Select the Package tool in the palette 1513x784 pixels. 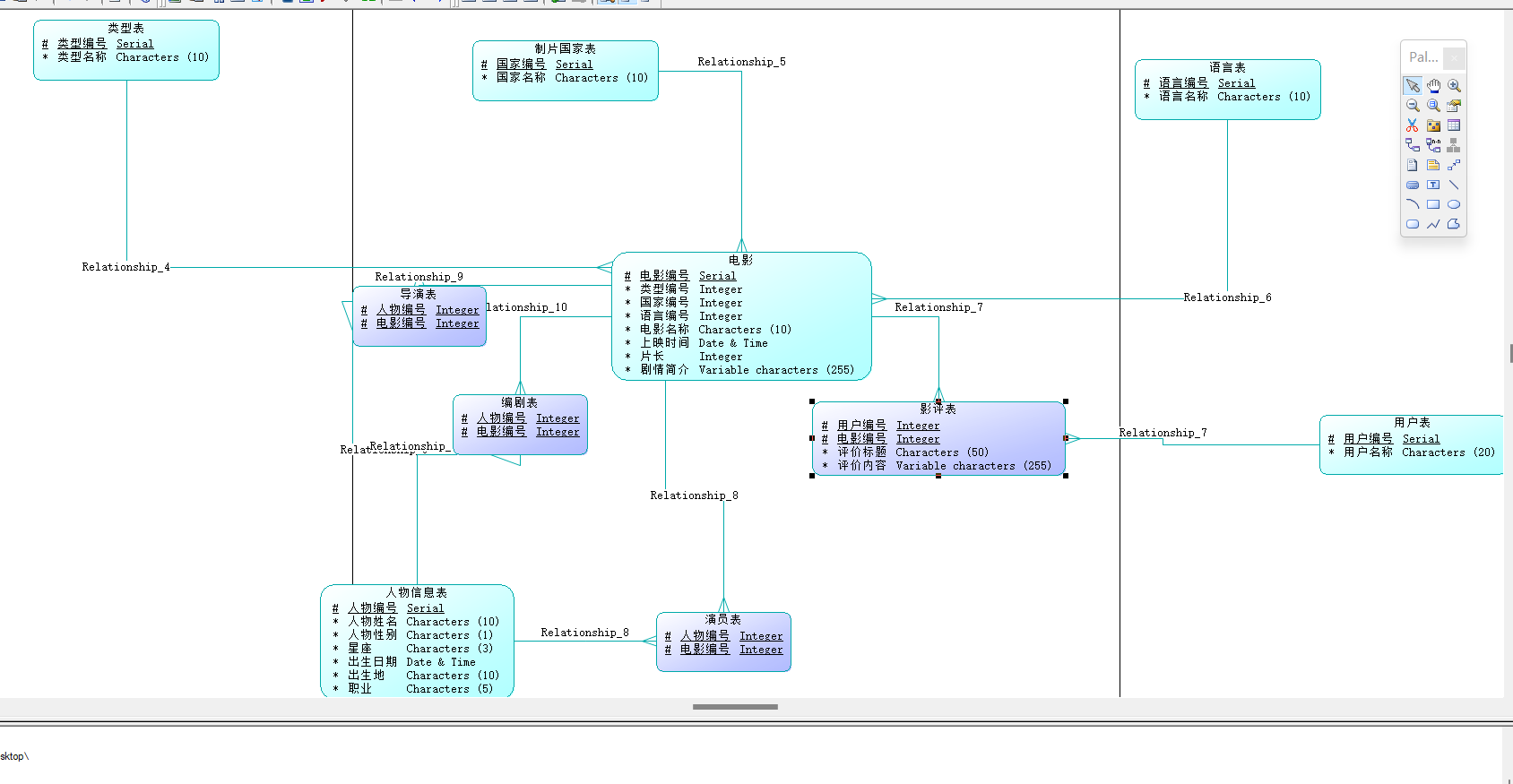[x=1433, y=125]
